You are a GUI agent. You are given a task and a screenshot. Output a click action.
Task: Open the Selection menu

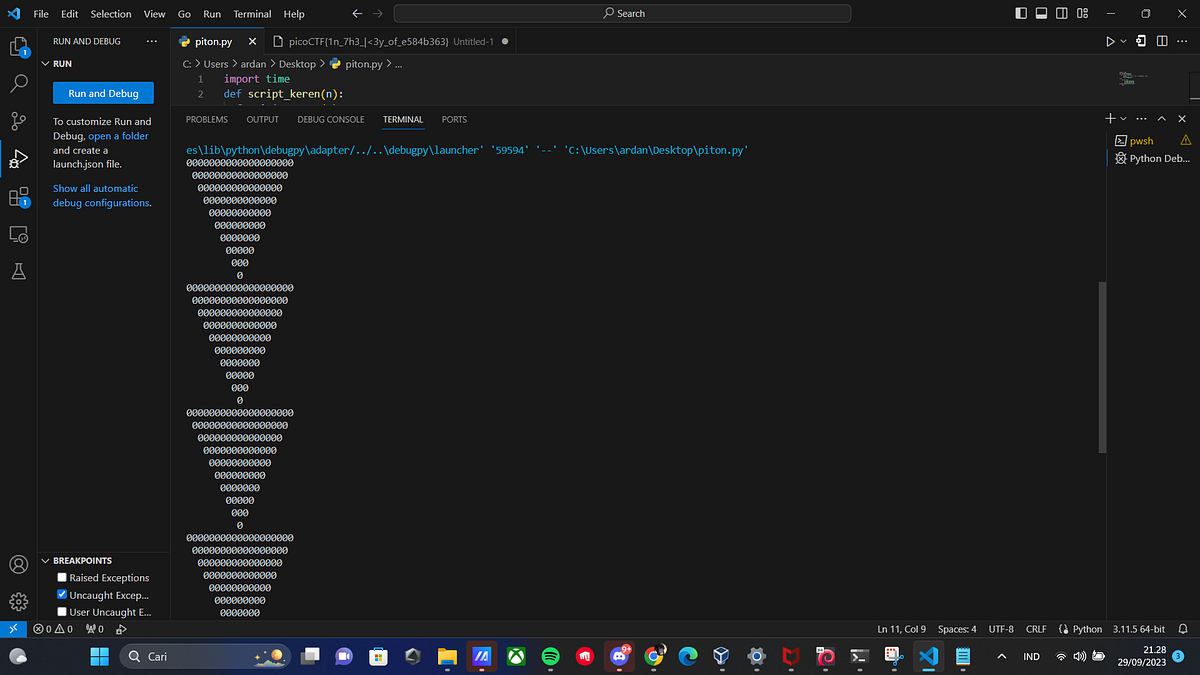point(111,14)
